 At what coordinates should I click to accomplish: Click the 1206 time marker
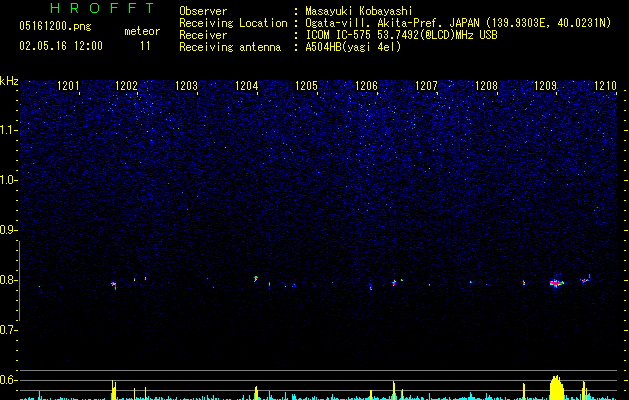pyautogui.click(x=366, y=86)
